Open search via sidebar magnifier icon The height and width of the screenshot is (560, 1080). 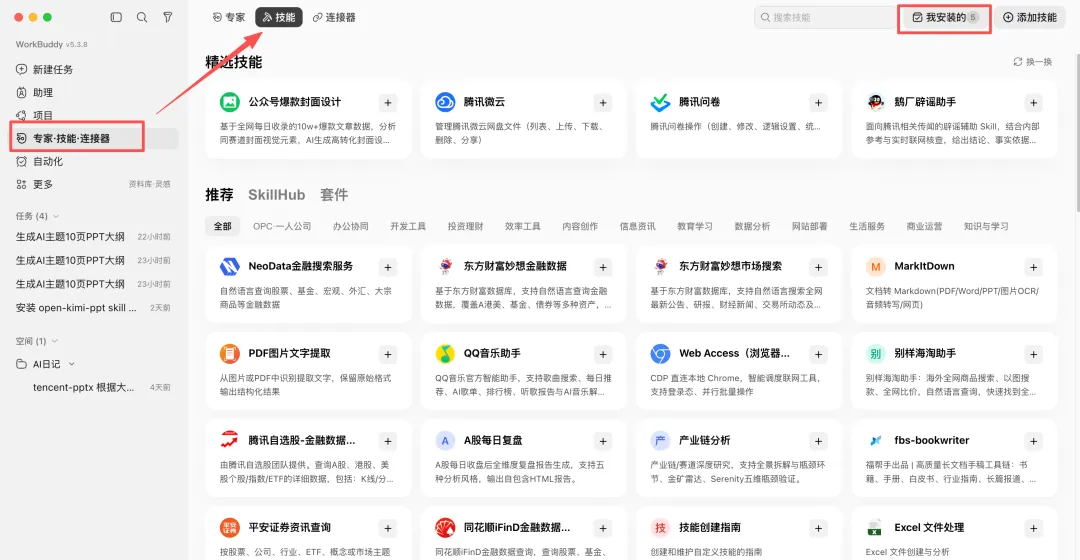click(x=142, y=17)
